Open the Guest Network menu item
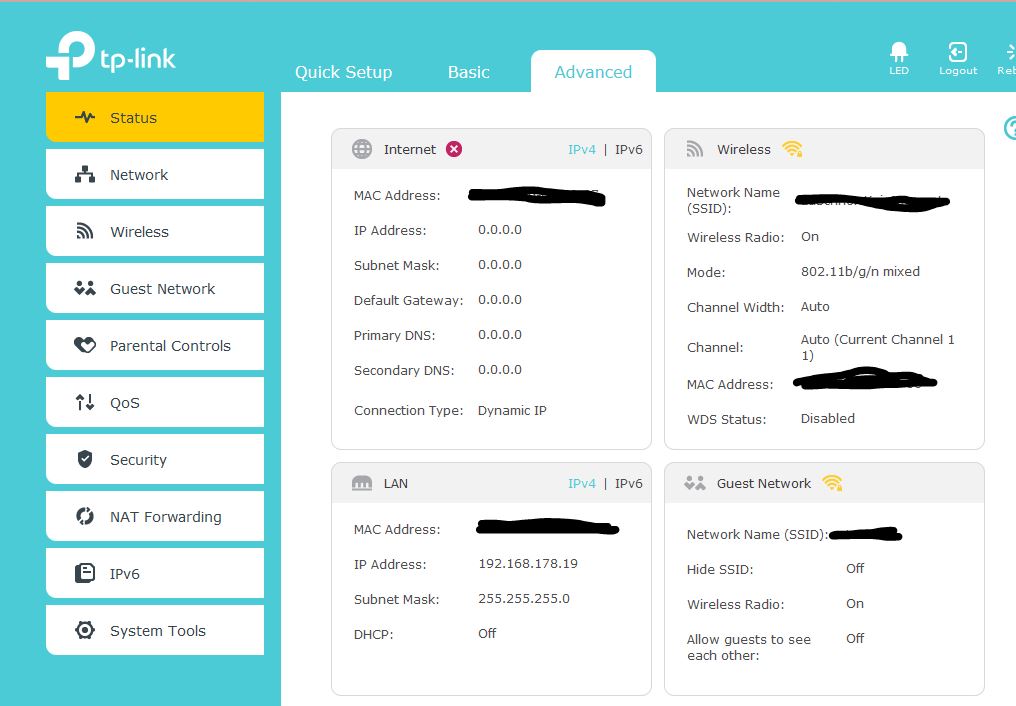 pyautogui.click(x=155, y=288)
